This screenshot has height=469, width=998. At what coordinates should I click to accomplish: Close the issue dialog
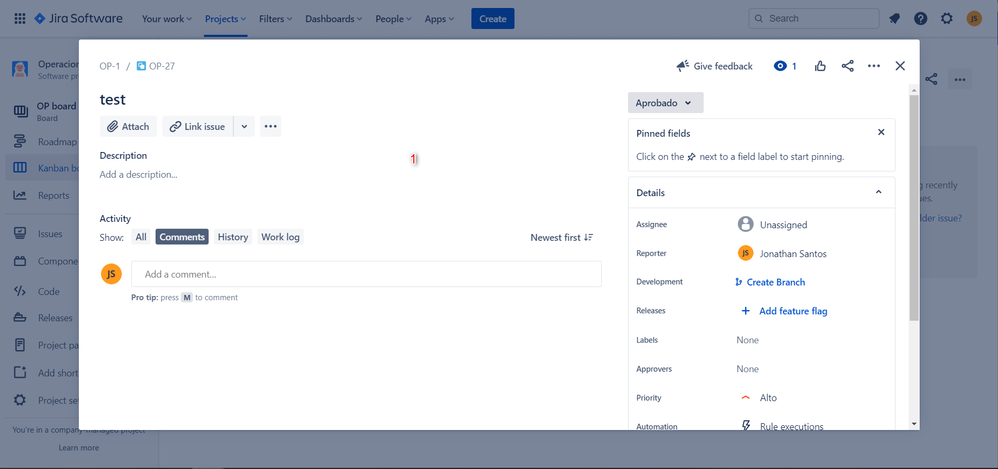point(900,66)
